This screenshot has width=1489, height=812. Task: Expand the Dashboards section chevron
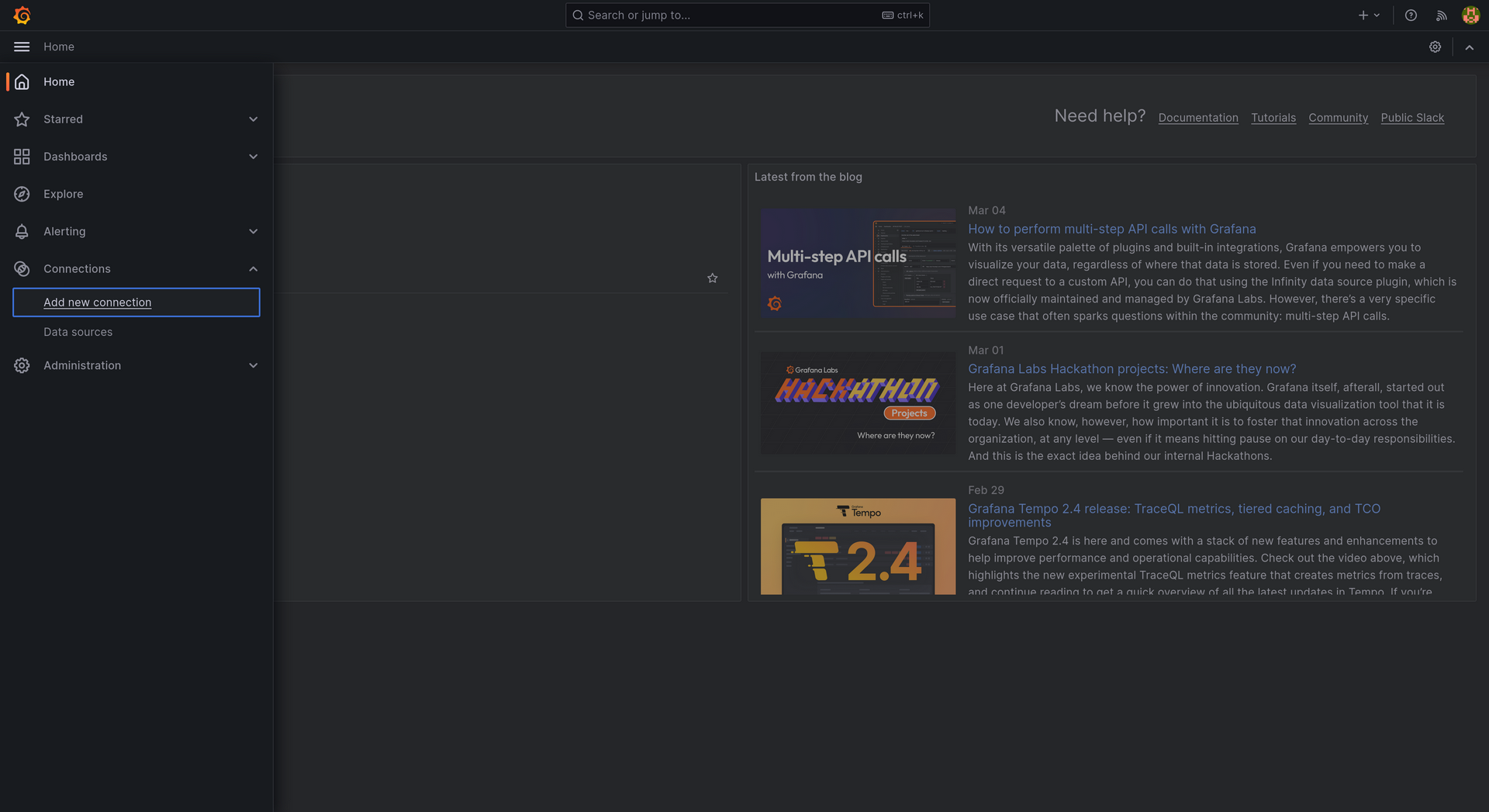click(253, 157)
